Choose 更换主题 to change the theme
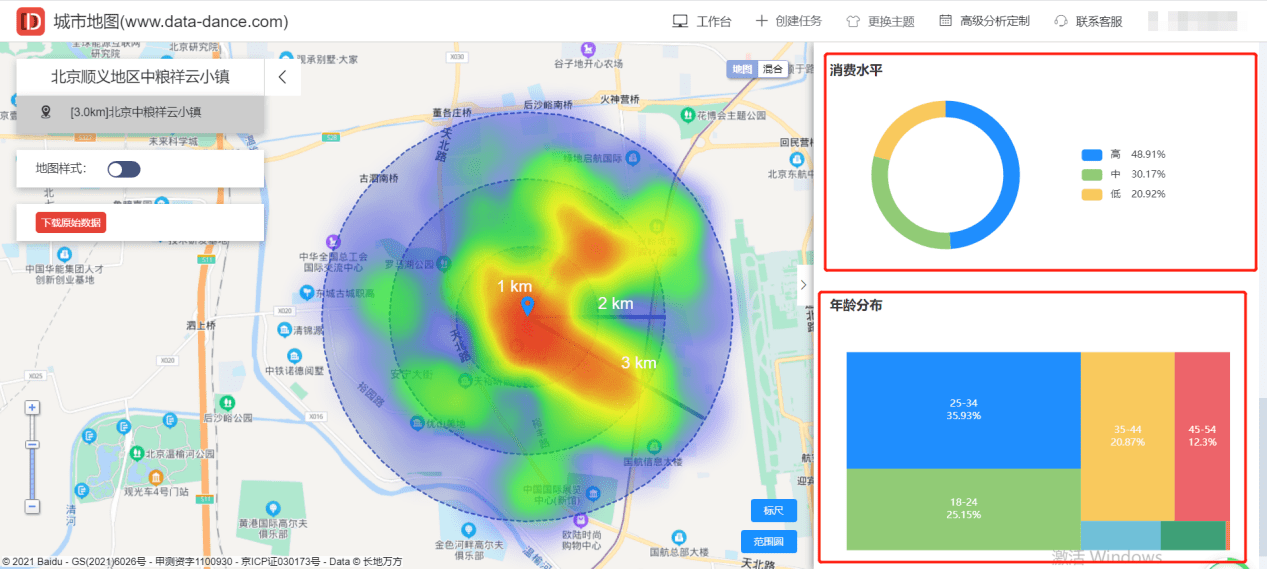The width and height of the screenshot is (1267, 569). coord(880,21)
